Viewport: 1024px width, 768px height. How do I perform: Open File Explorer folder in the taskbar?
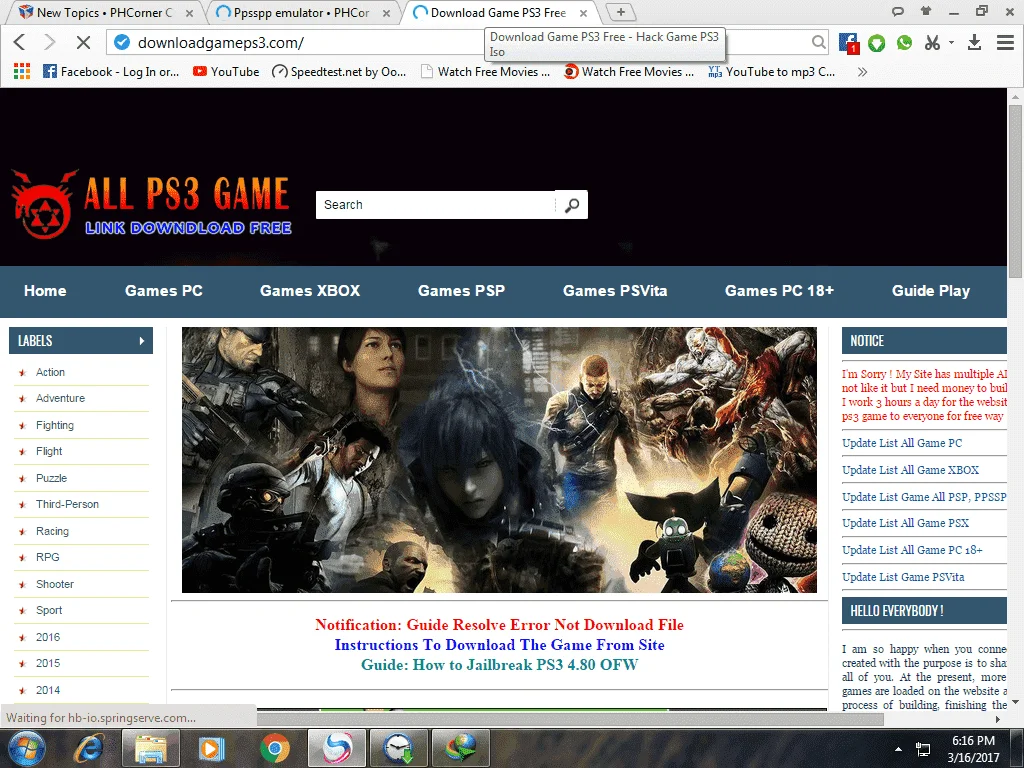[x=150, y=748]
